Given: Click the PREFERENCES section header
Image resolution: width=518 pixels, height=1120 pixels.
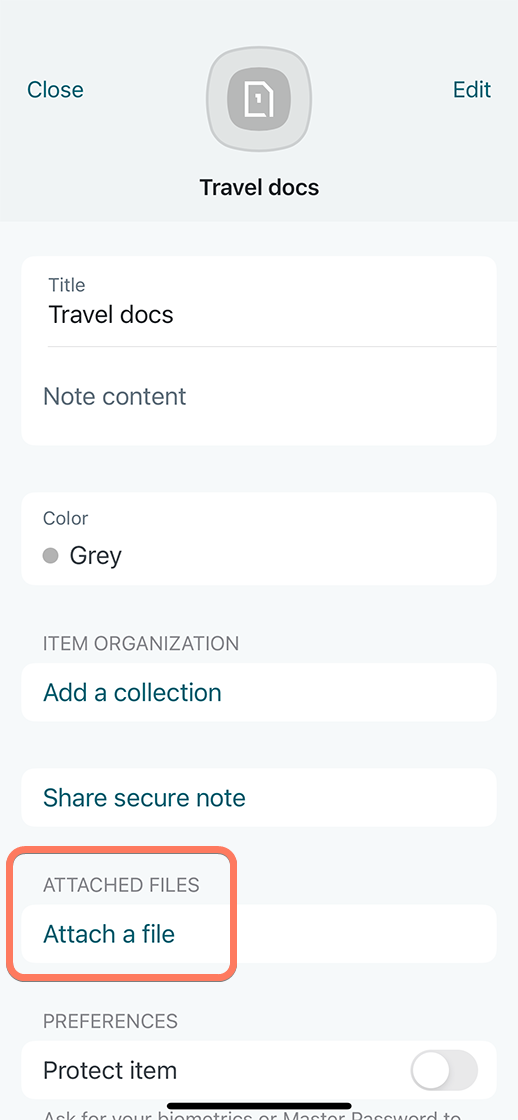Looking at the screenshot, I should click(111, 1021).
